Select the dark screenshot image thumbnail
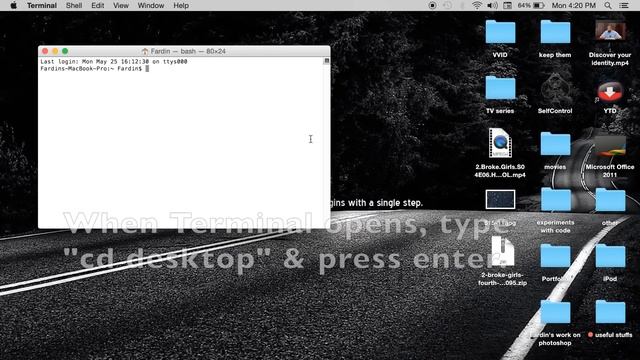 coord(500,199)
